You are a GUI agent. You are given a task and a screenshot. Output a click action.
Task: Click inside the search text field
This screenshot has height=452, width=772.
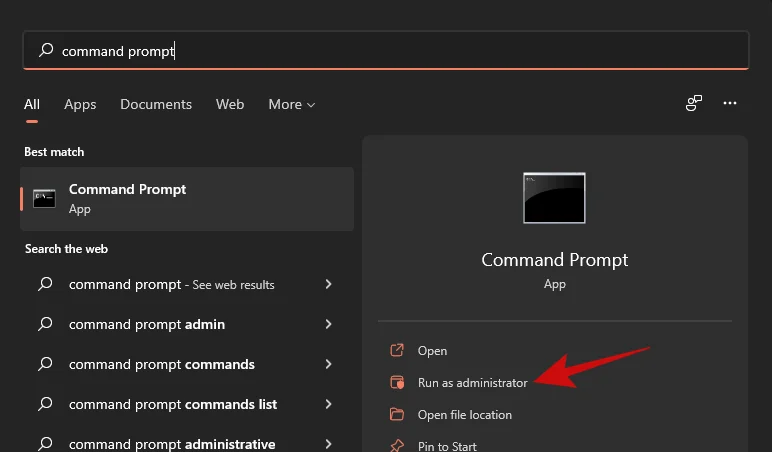(x=386, y=50)
